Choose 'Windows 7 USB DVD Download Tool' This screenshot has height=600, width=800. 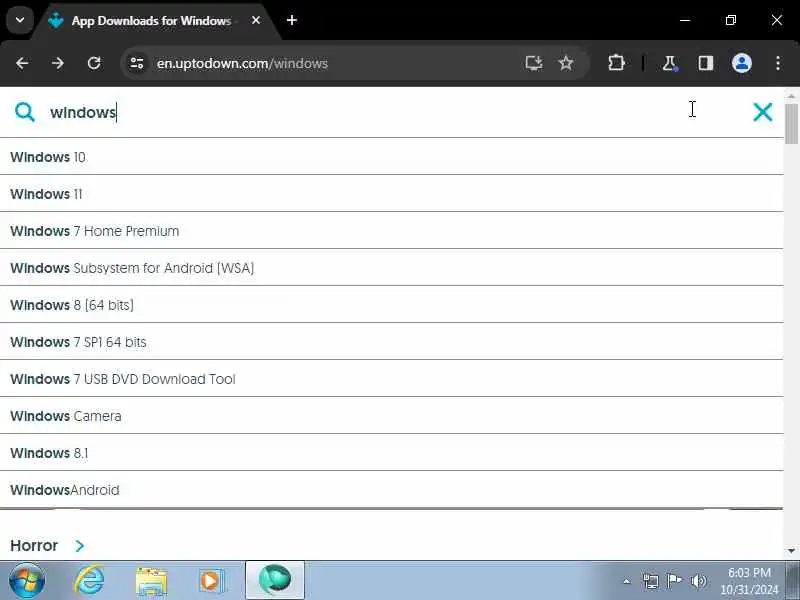pos(391,379)
